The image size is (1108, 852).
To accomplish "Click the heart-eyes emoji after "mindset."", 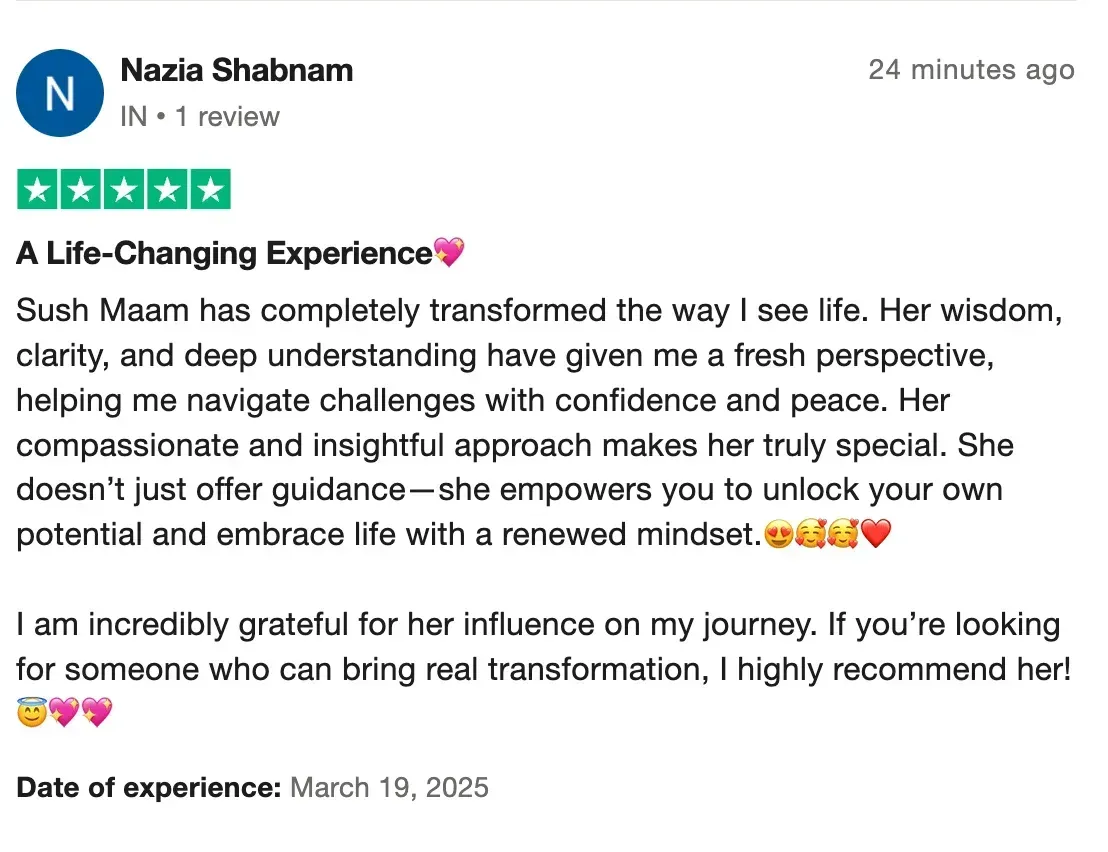I will click(x=777, y=536).
